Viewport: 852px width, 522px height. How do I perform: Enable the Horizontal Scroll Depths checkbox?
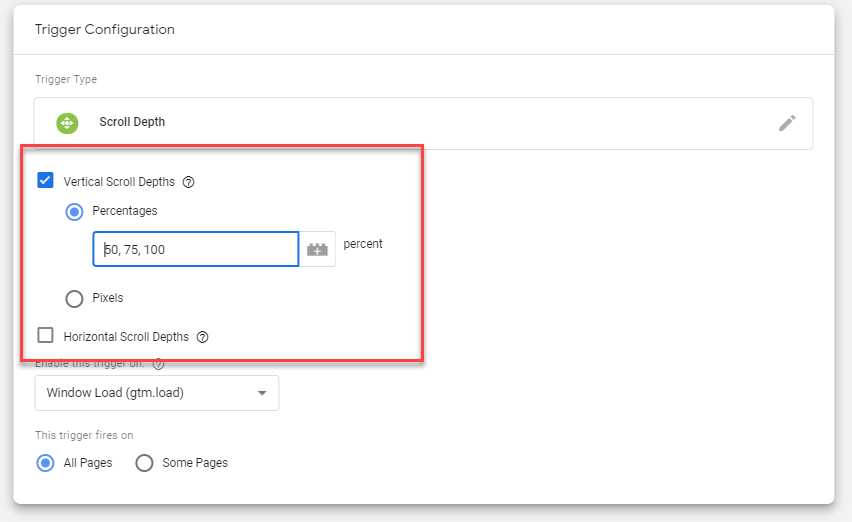(45, 336)
